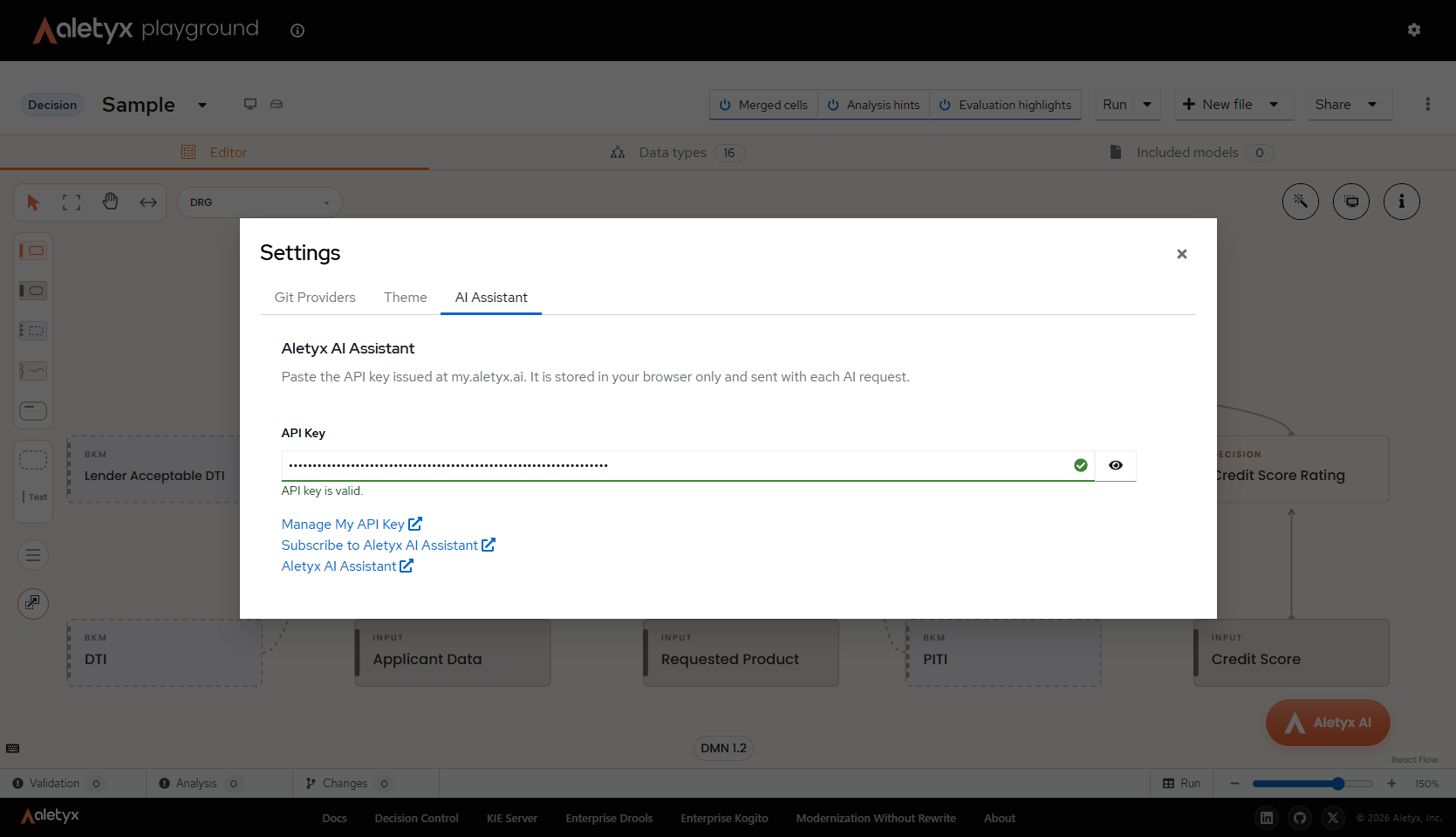Open the Analysis status panel
This screenshot has height=837, width=1456.
pos(199,784)
